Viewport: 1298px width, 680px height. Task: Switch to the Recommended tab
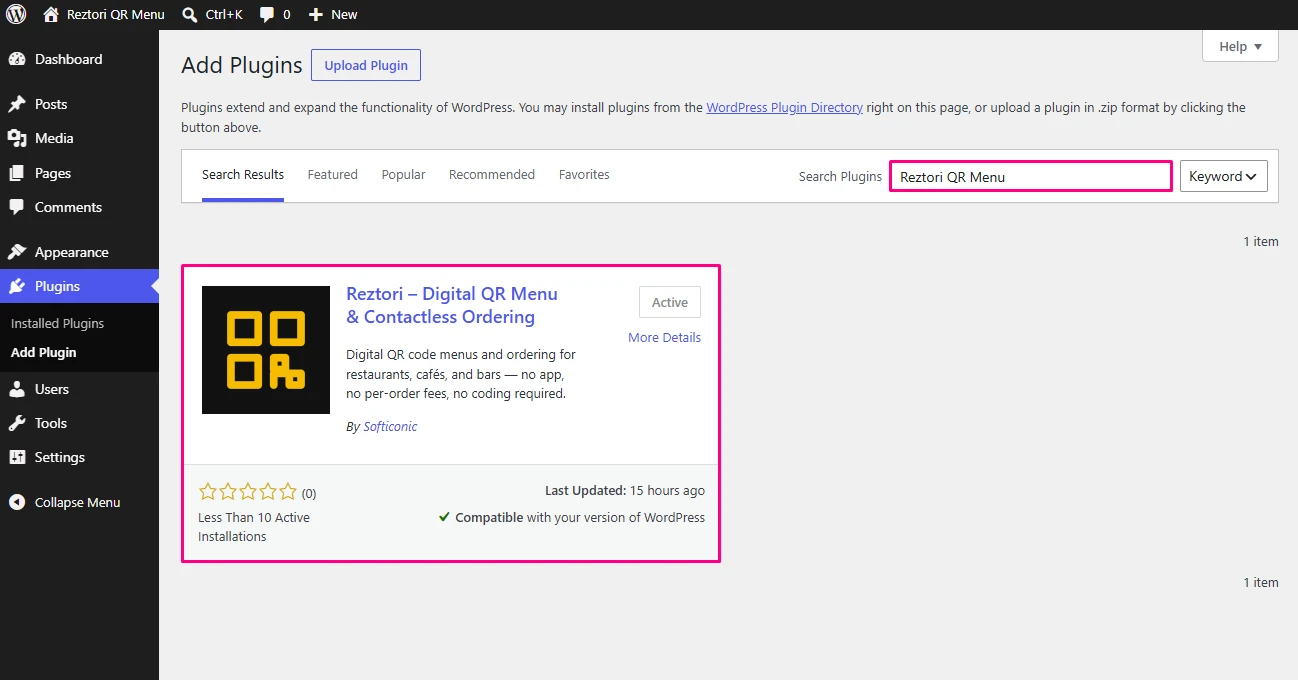coord(492,174)
